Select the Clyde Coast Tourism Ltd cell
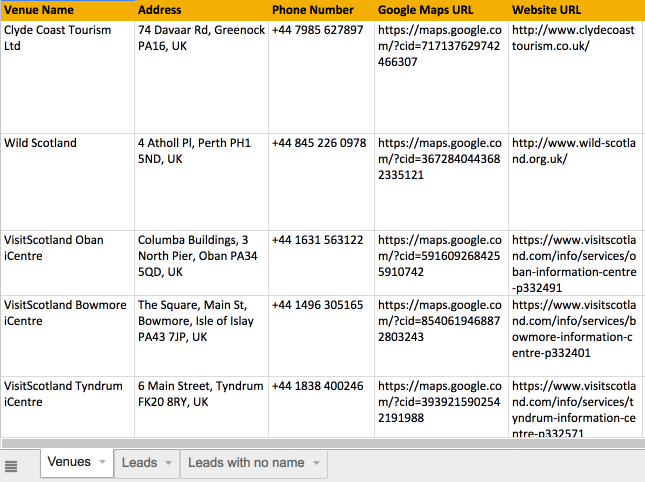 point(67,77)
